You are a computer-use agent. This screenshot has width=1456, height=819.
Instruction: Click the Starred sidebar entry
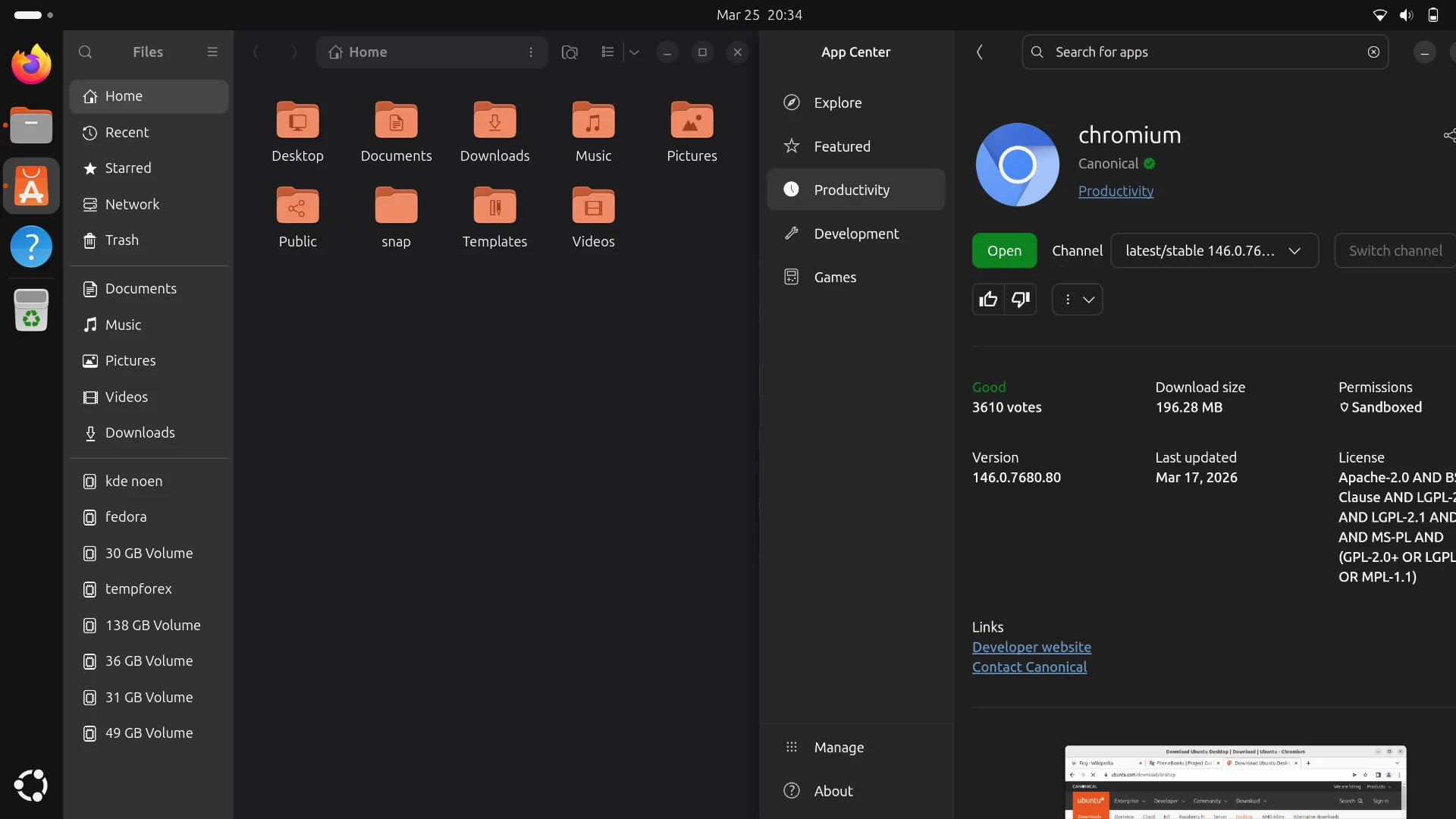click(x=127, y=168)
